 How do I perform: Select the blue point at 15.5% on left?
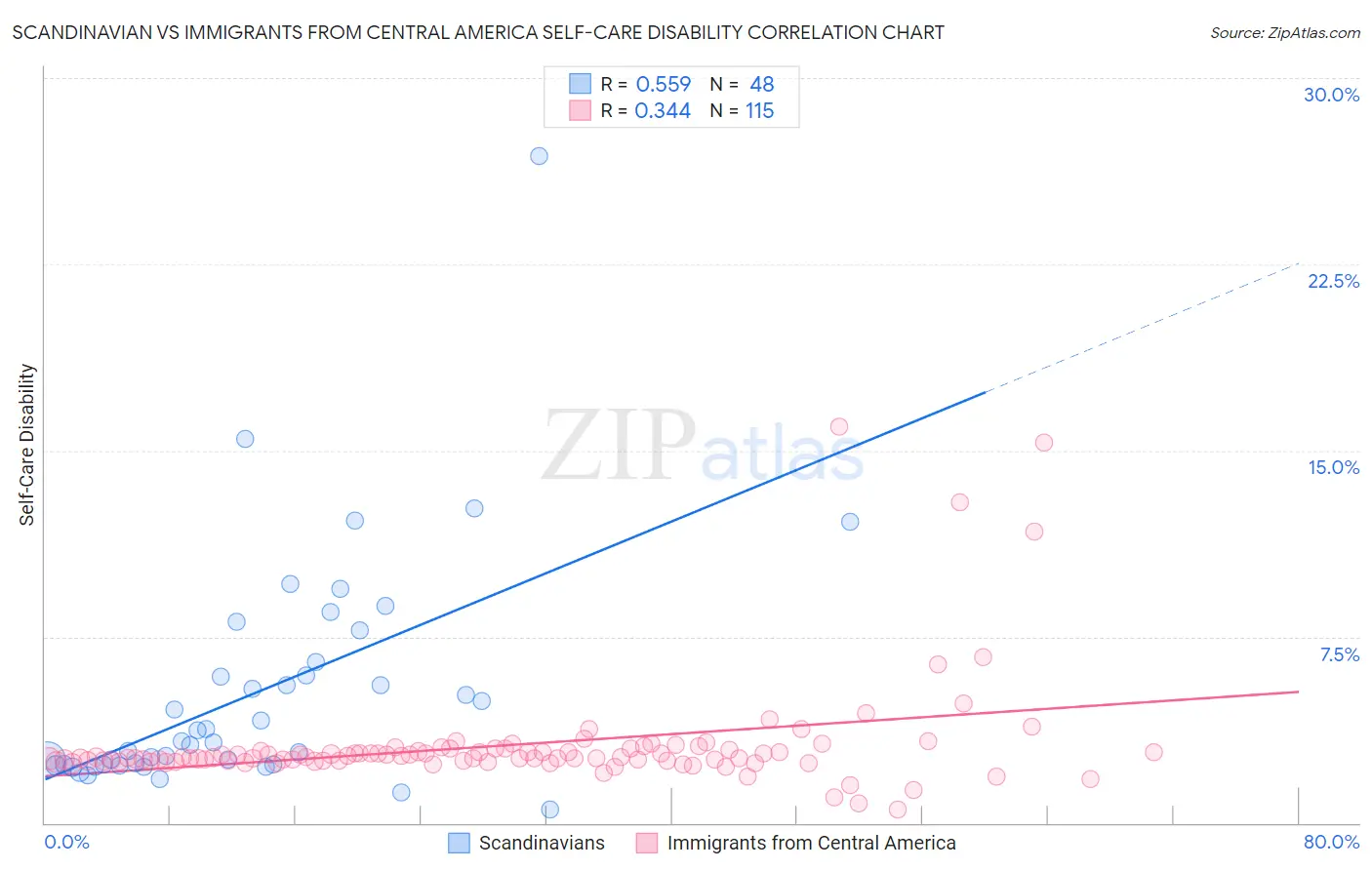point(245,439)
